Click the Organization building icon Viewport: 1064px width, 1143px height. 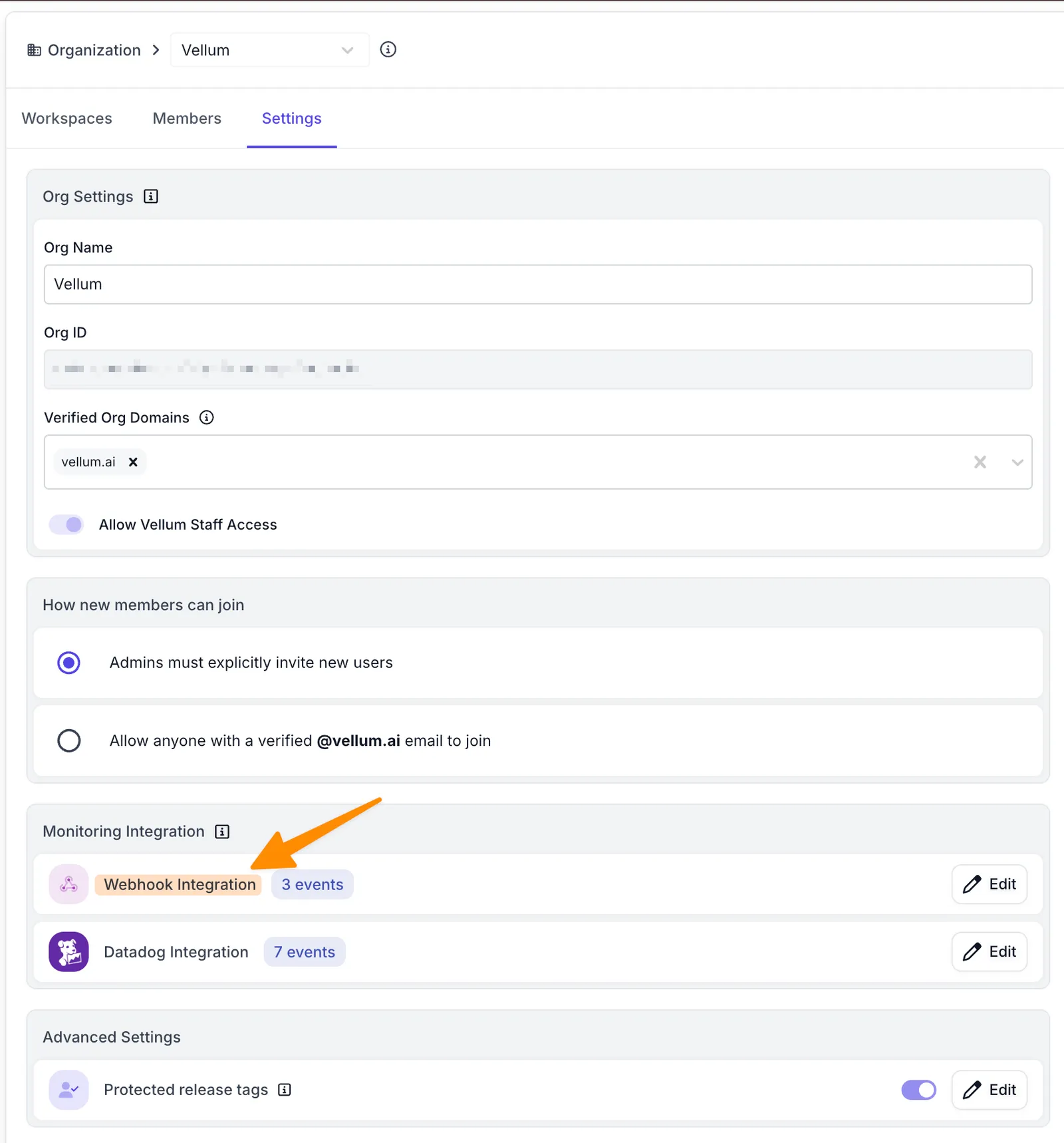point(34,50)
